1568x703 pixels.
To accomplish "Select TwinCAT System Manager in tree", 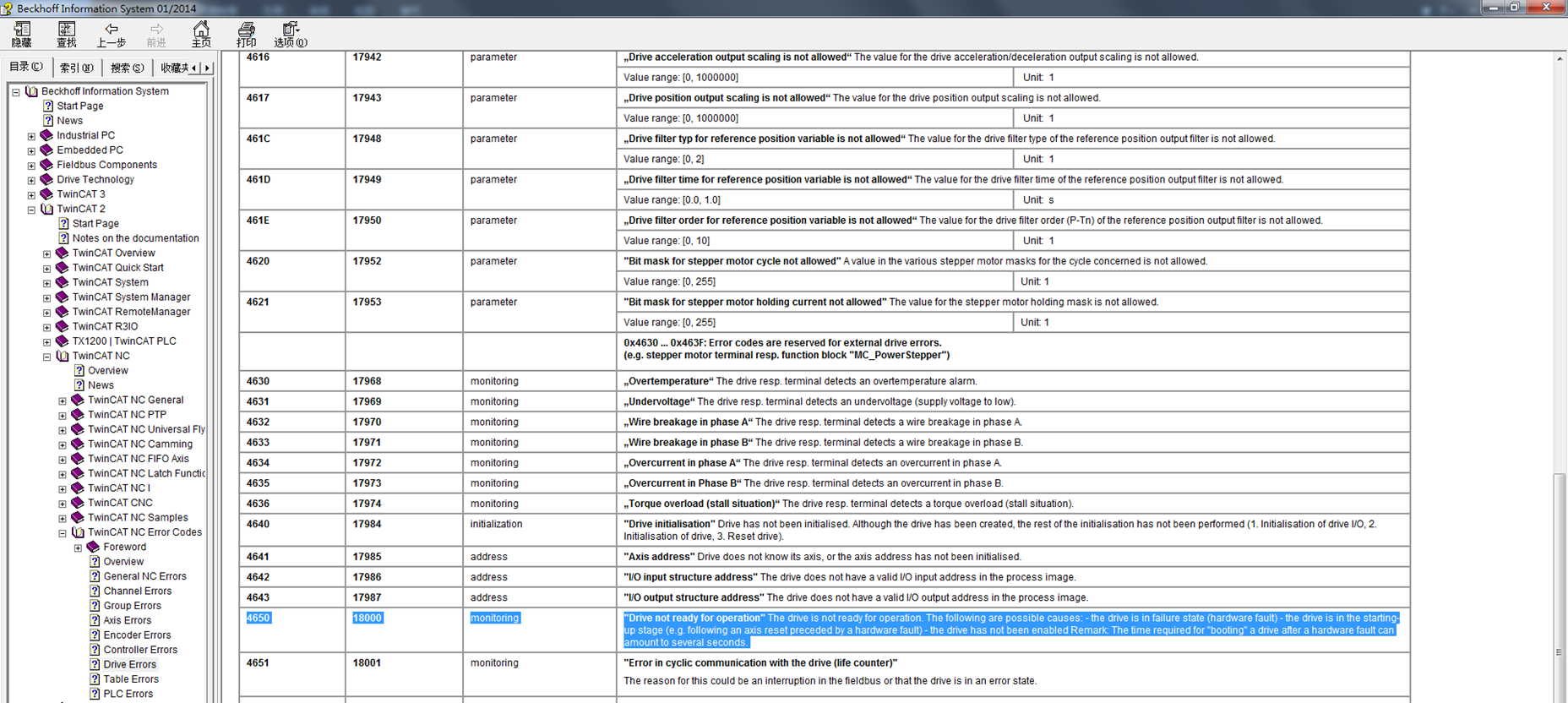I will point(131,297).
